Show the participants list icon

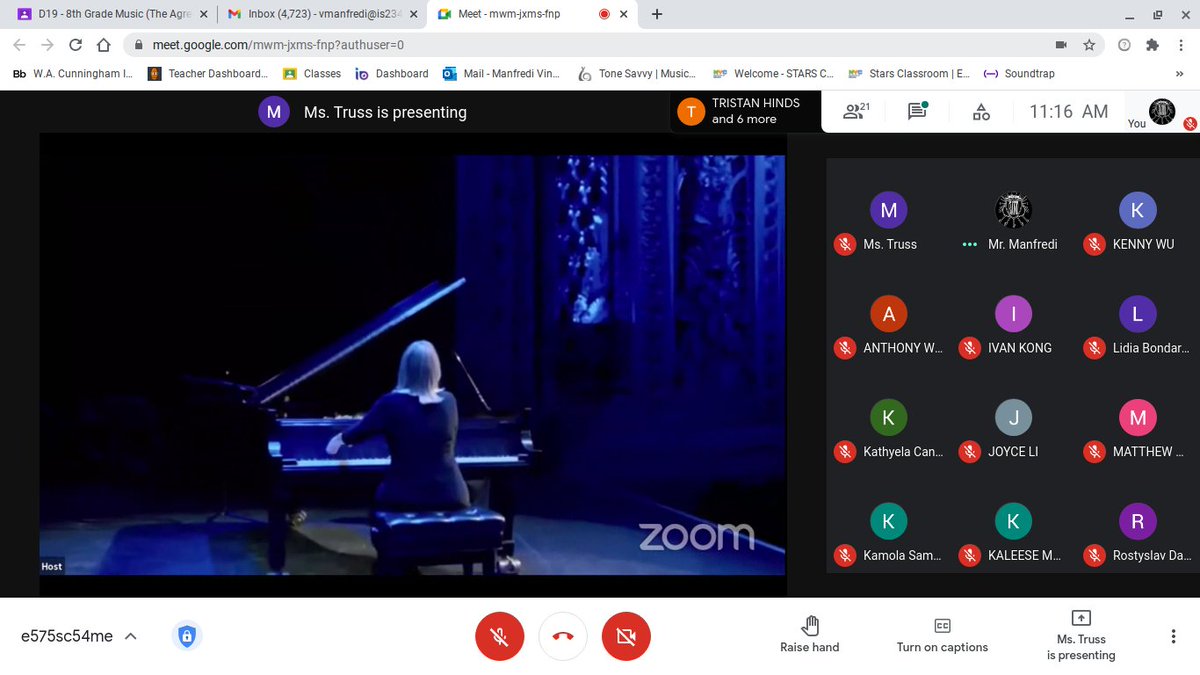tap(854, 112)
